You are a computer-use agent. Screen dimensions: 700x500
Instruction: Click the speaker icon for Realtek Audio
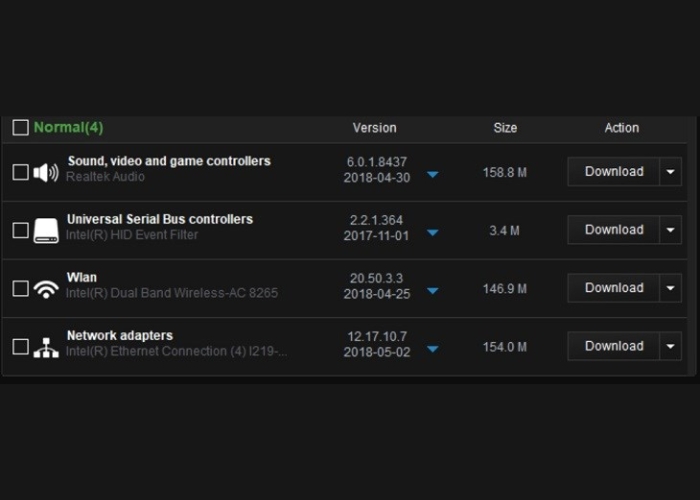(46, 172)
